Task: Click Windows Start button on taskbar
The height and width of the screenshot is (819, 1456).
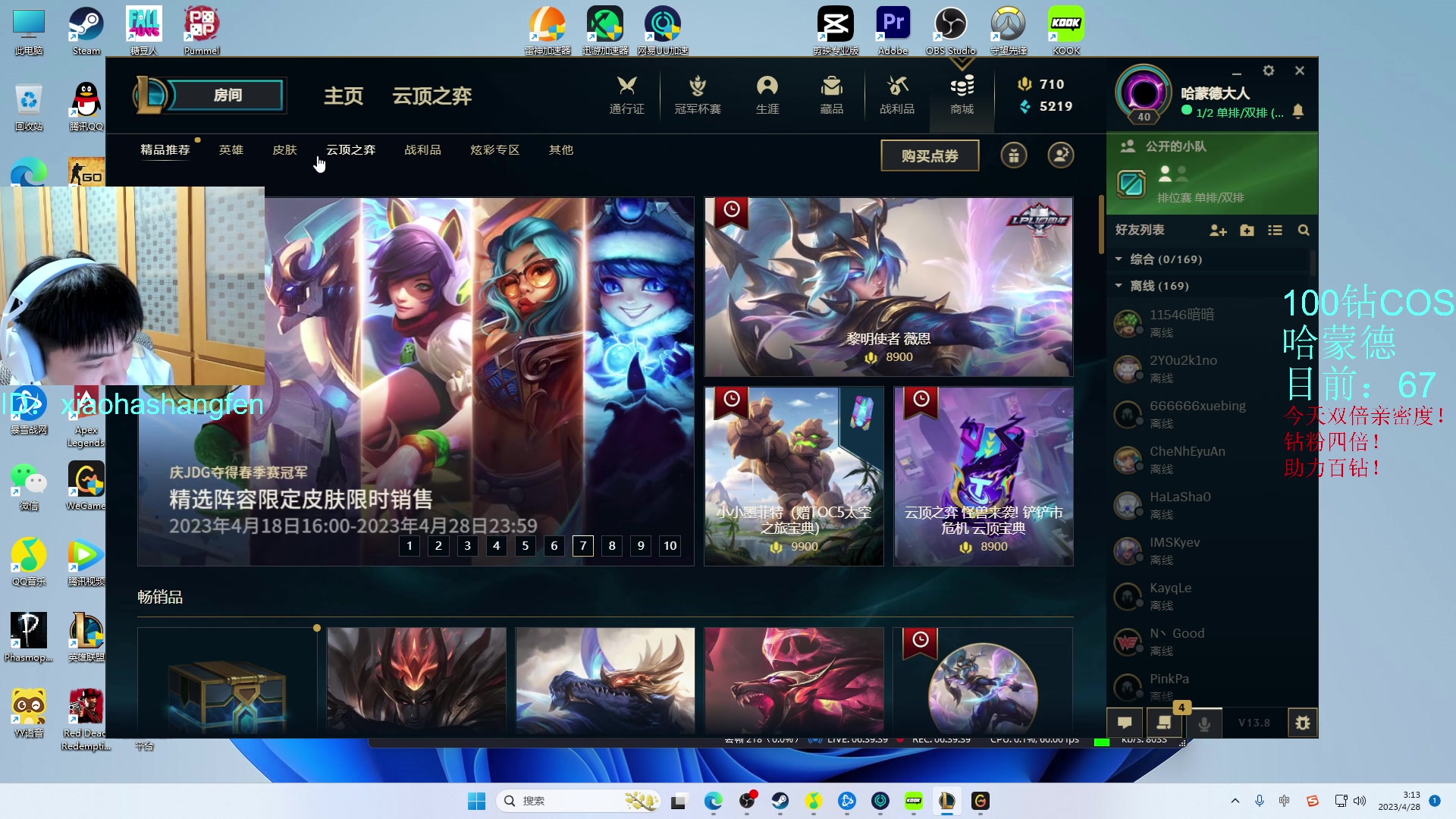Action: pos(476,801)
